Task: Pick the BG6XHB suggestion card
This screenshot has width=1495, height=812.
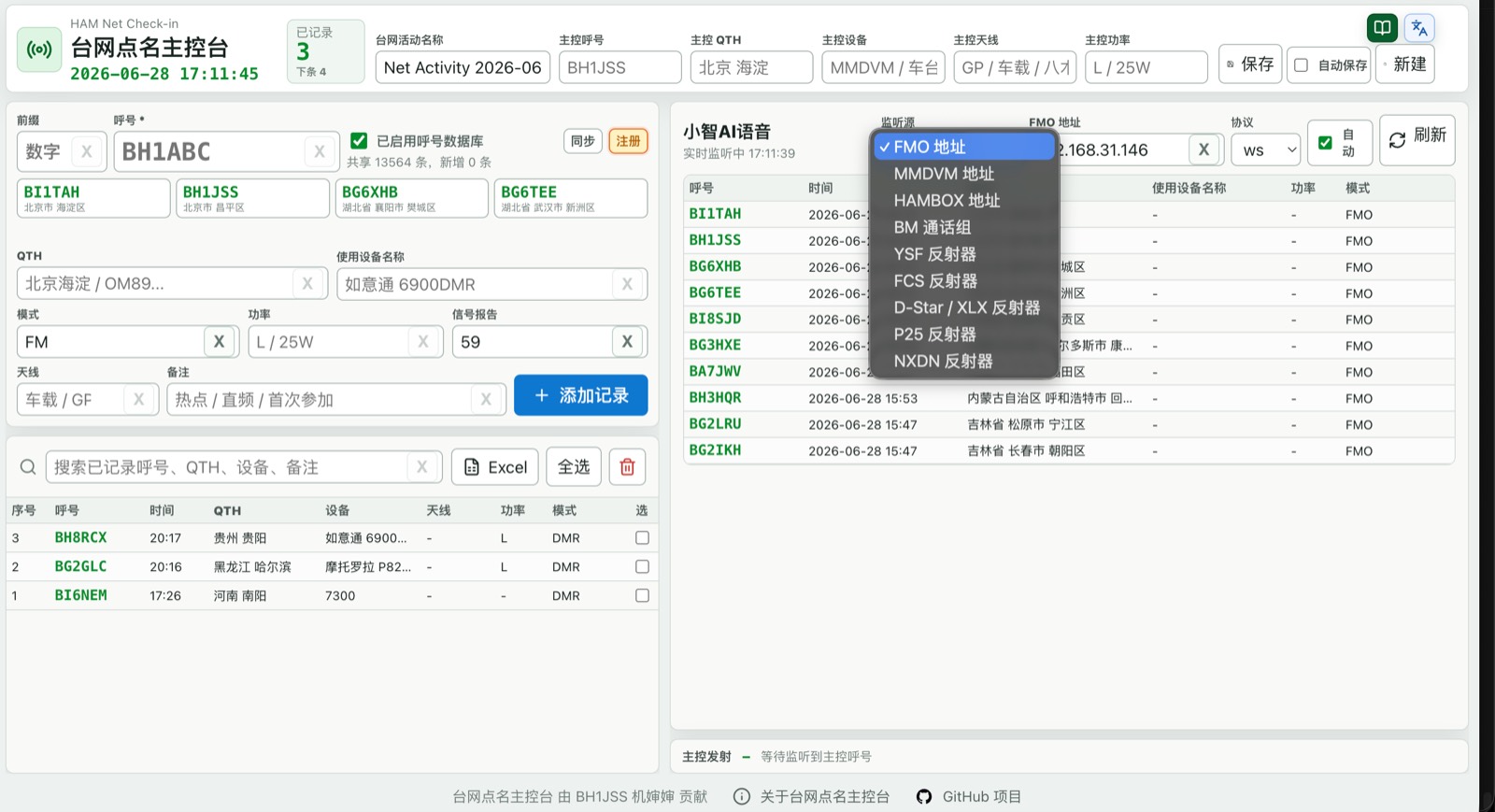Action: (x=412, y=198)
